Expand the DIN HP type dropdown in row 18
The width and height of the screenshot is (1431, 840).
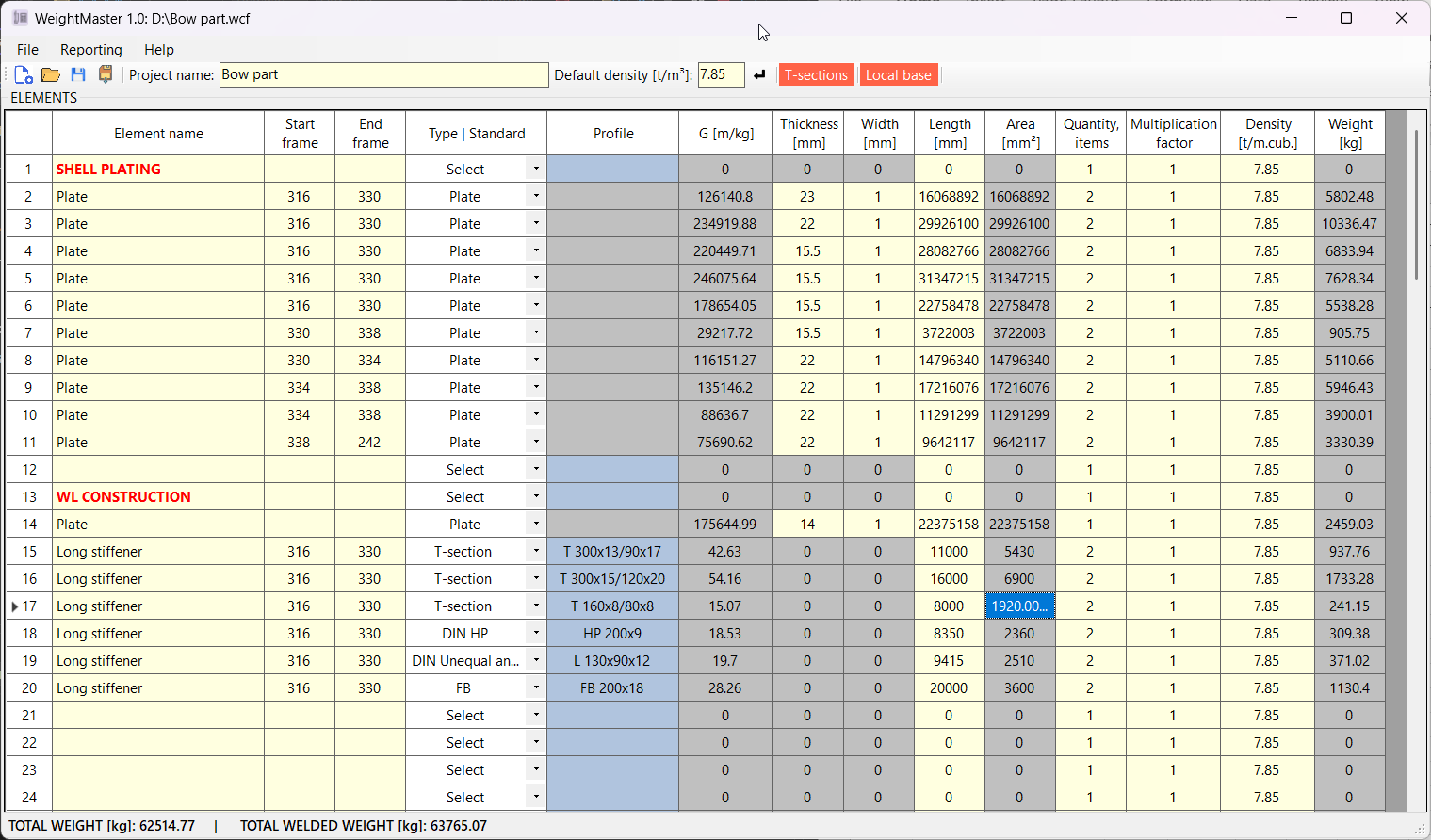[536, 634]
